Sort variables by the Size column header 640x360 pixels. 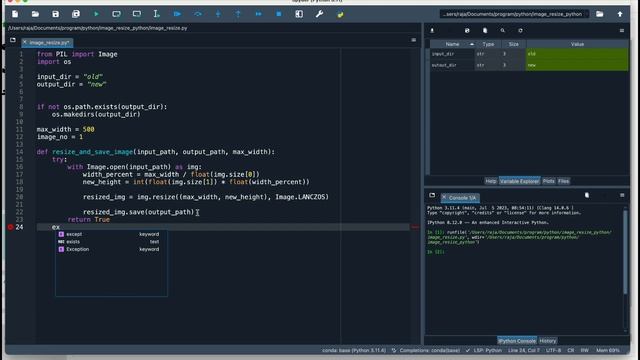tap(514, 44)
